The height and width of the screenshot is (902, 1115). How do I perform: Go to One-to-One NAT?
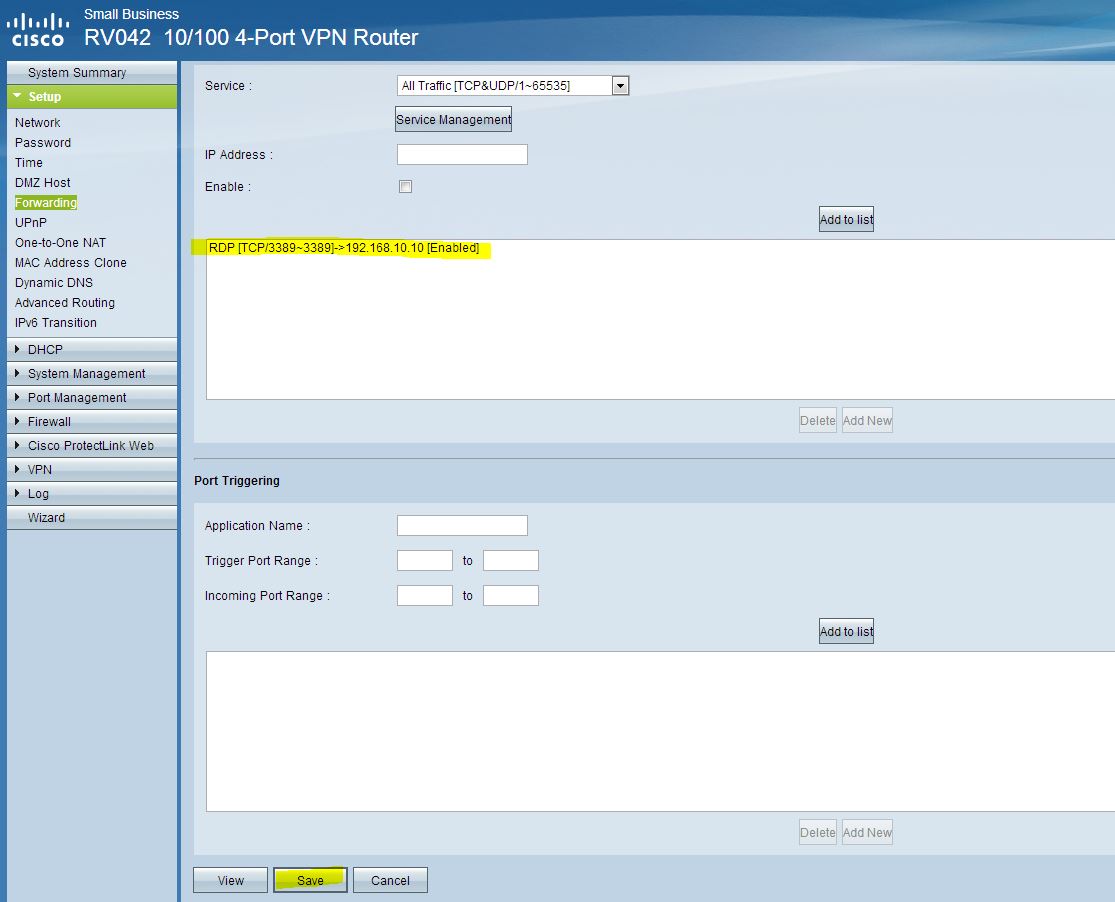point(60,243)
